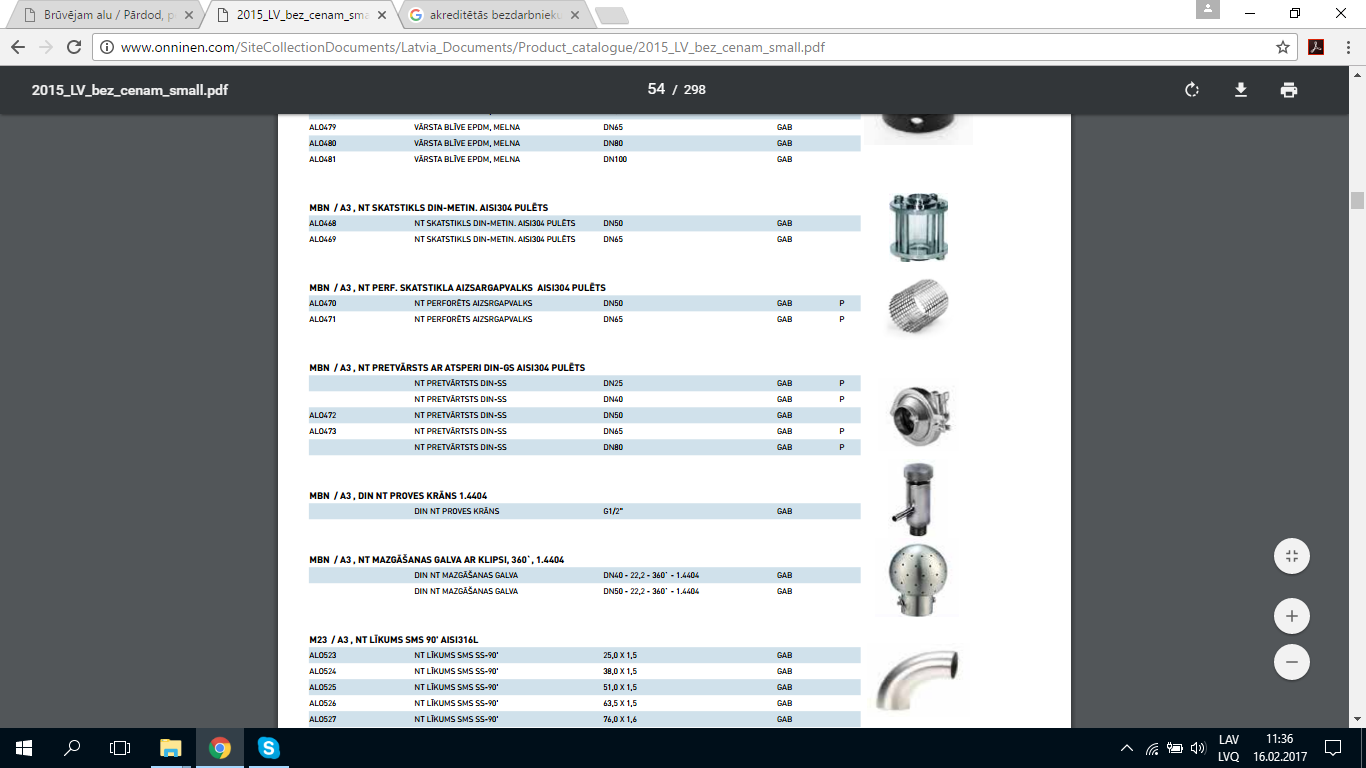Show hidden system tray icons

pos(1127,748)
